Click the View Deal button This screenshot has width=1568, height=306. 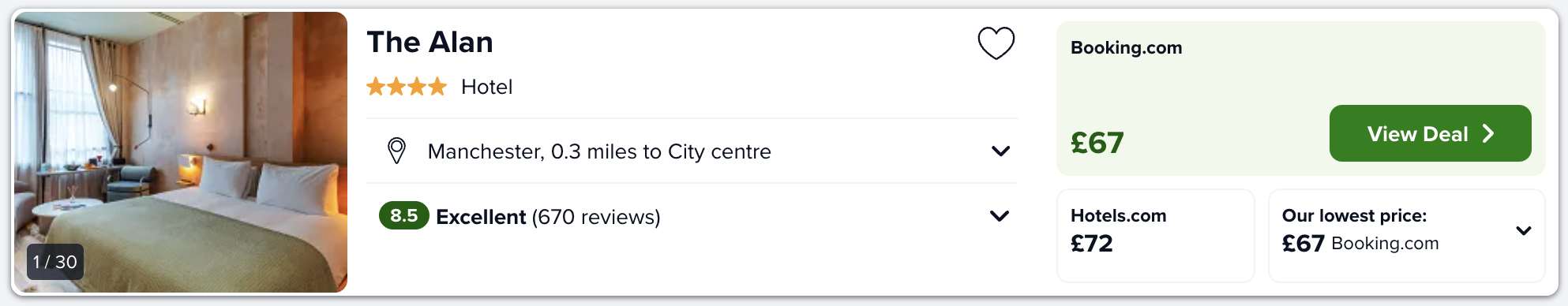pos(1430,133)
